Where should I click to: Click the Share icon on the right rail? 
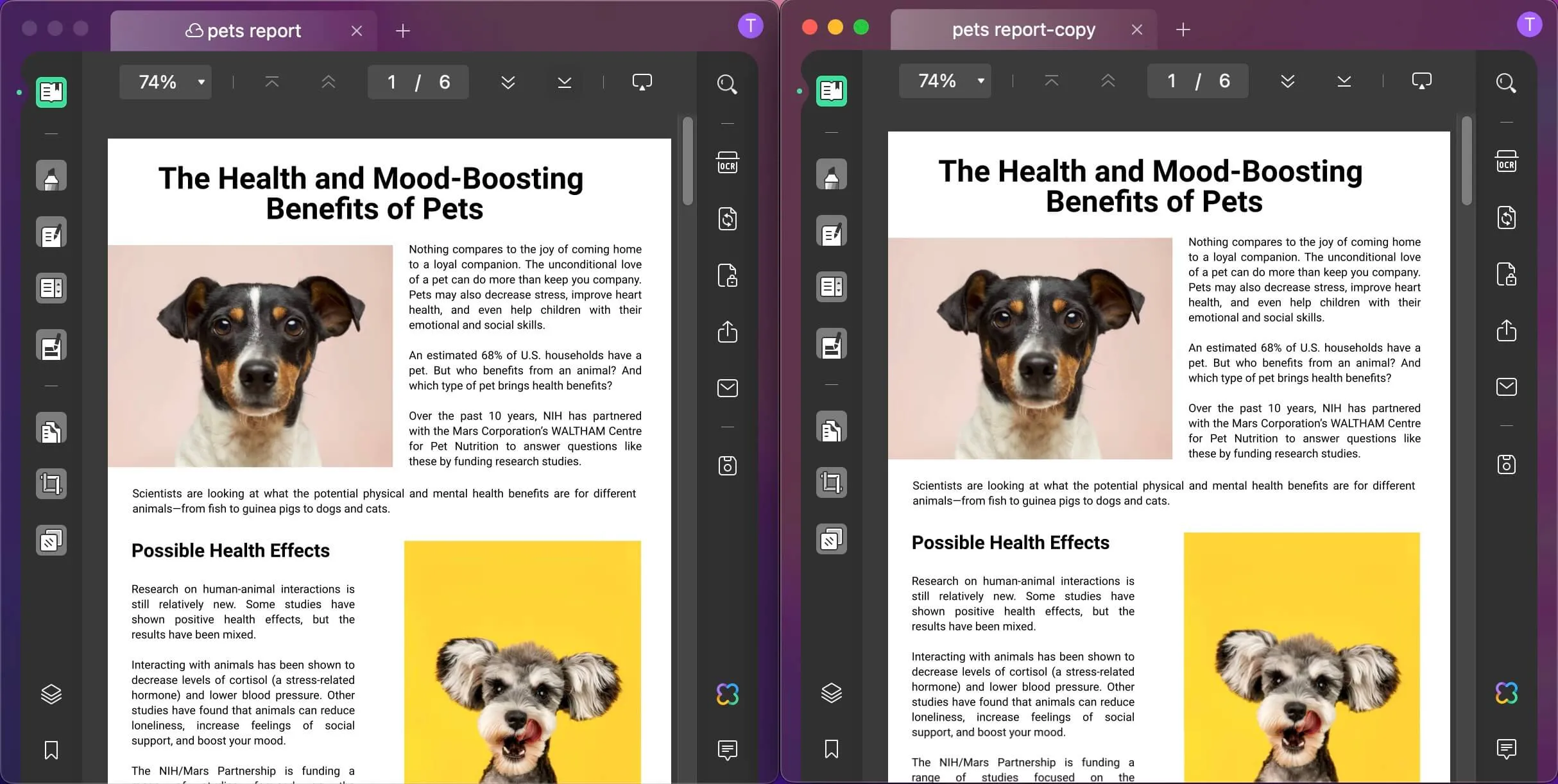point(727,332)
